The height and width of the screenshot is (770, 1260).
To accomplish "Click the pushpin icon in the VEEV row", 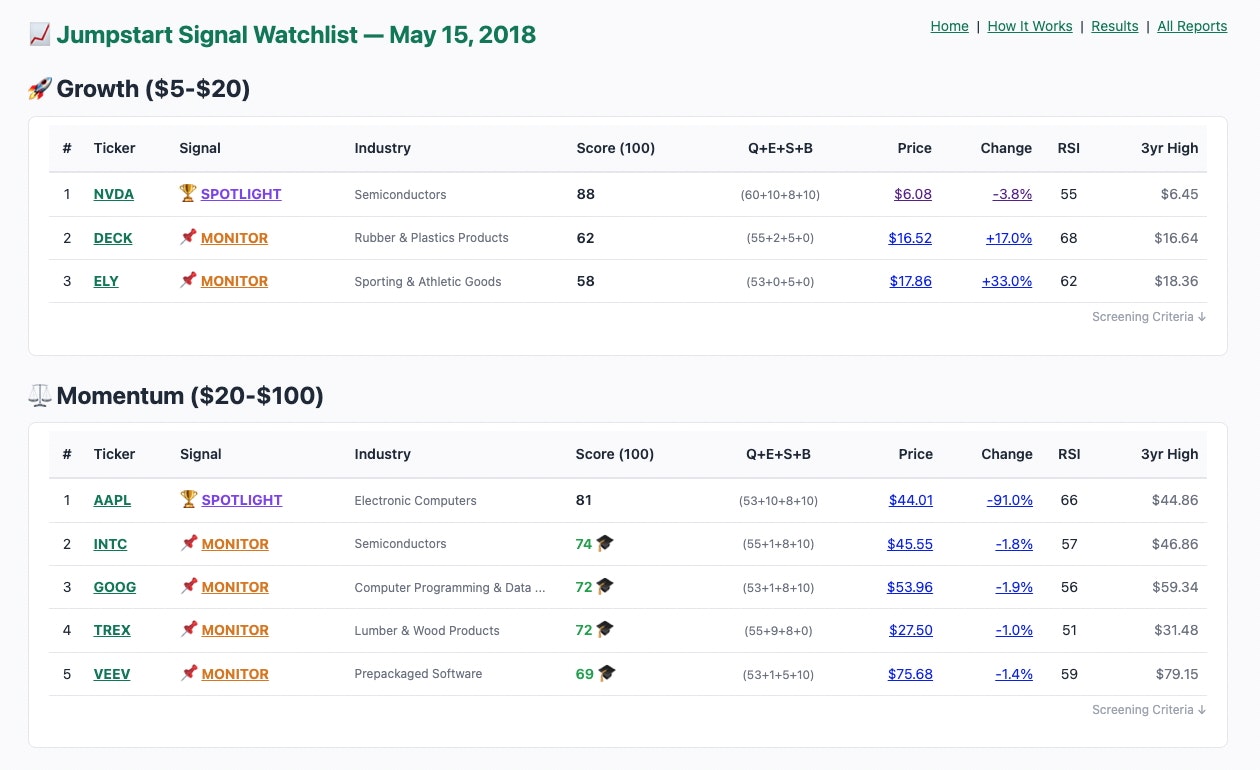I will coord(188,673).
